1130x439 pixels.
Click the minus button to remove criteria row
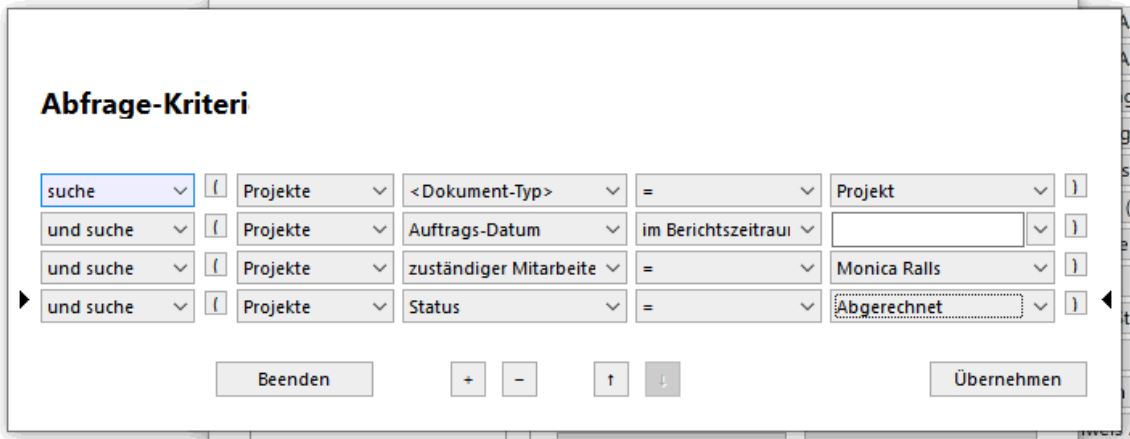(519, 380)
